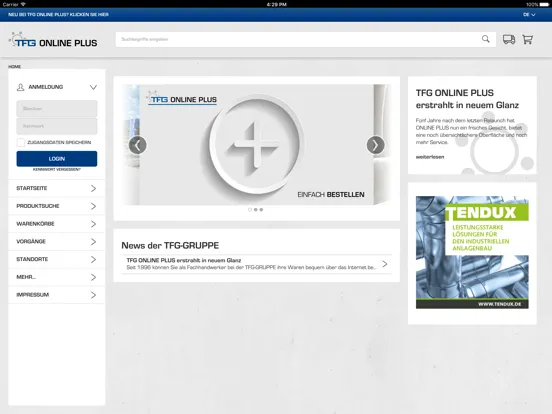Select the third carousel dot
Viewport: 552px width, 414px height.
261,210
